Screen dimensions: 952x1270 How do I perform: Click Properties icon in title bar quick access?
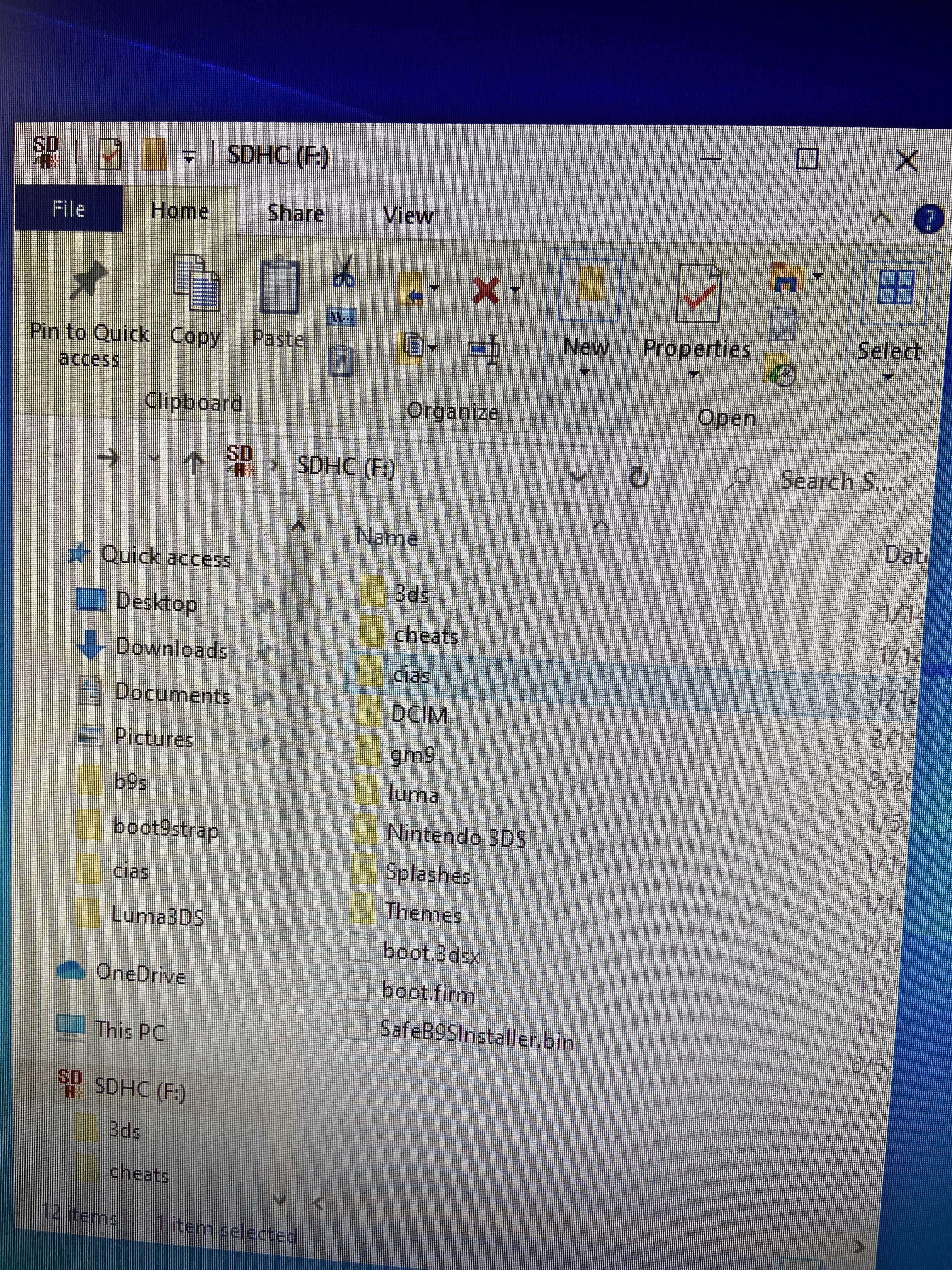pos(110,154)
